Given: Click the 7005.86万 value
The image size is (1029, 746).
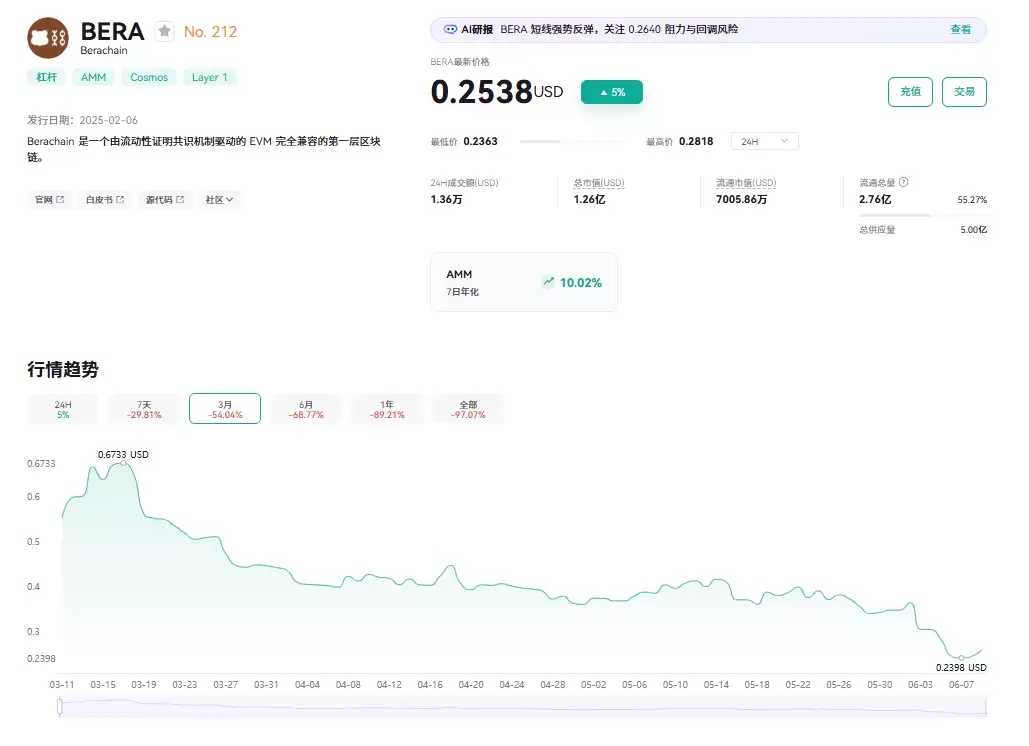Looking at the screenshot, I should tap(742, 199).
